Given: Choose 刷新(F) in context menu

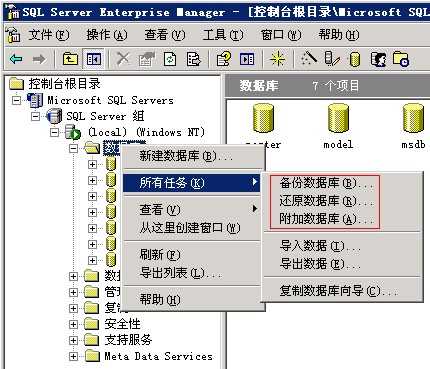Looking at the screenshot, I should click(x=191, y=255).
